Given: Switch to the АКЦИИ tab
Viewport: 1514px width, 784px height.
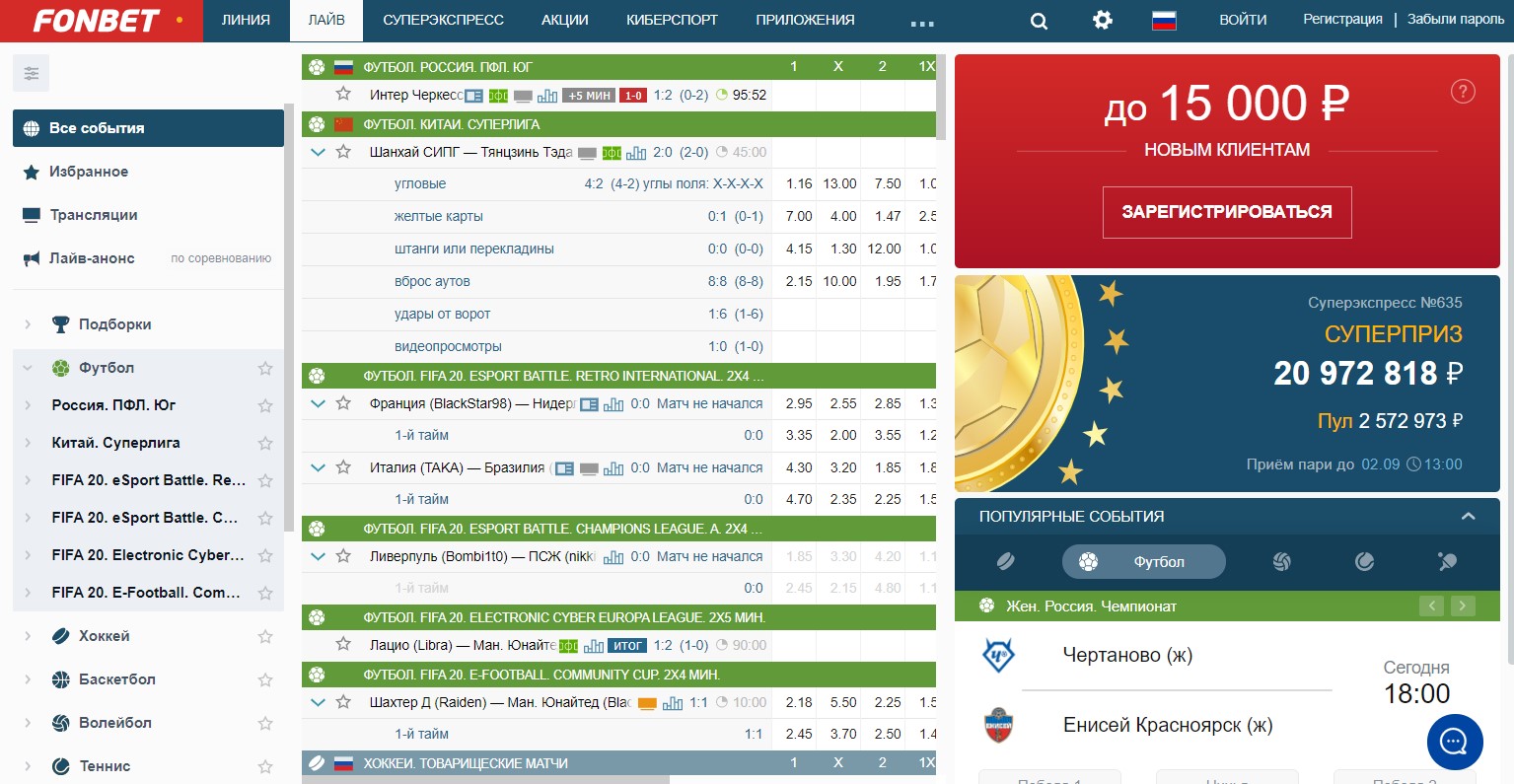Looking at the screenshot, I should (x=565, y=20).
